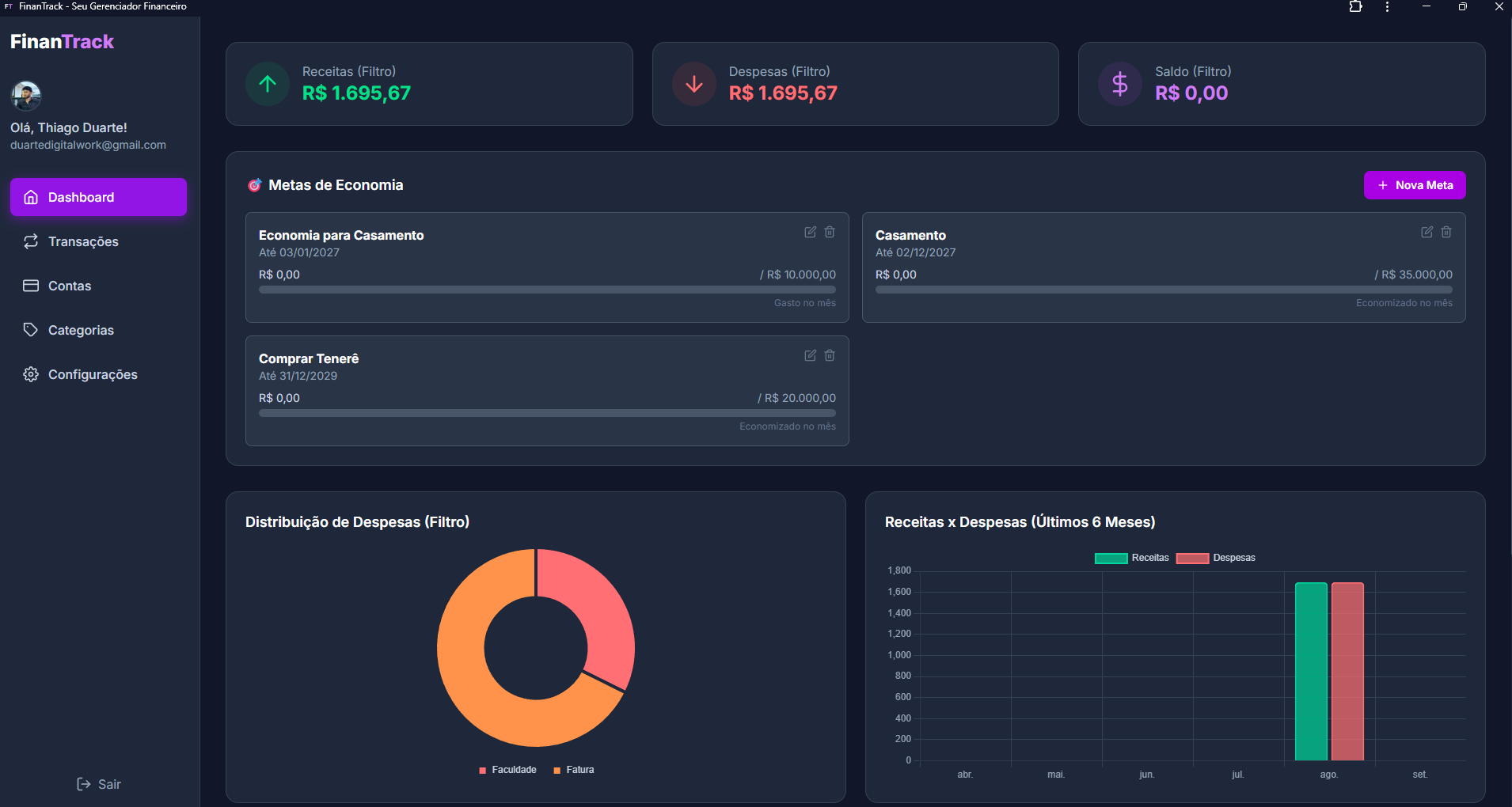Click the Comprar Tenerê progress bar
This screenshot has width=1512, height=807.
547,413
